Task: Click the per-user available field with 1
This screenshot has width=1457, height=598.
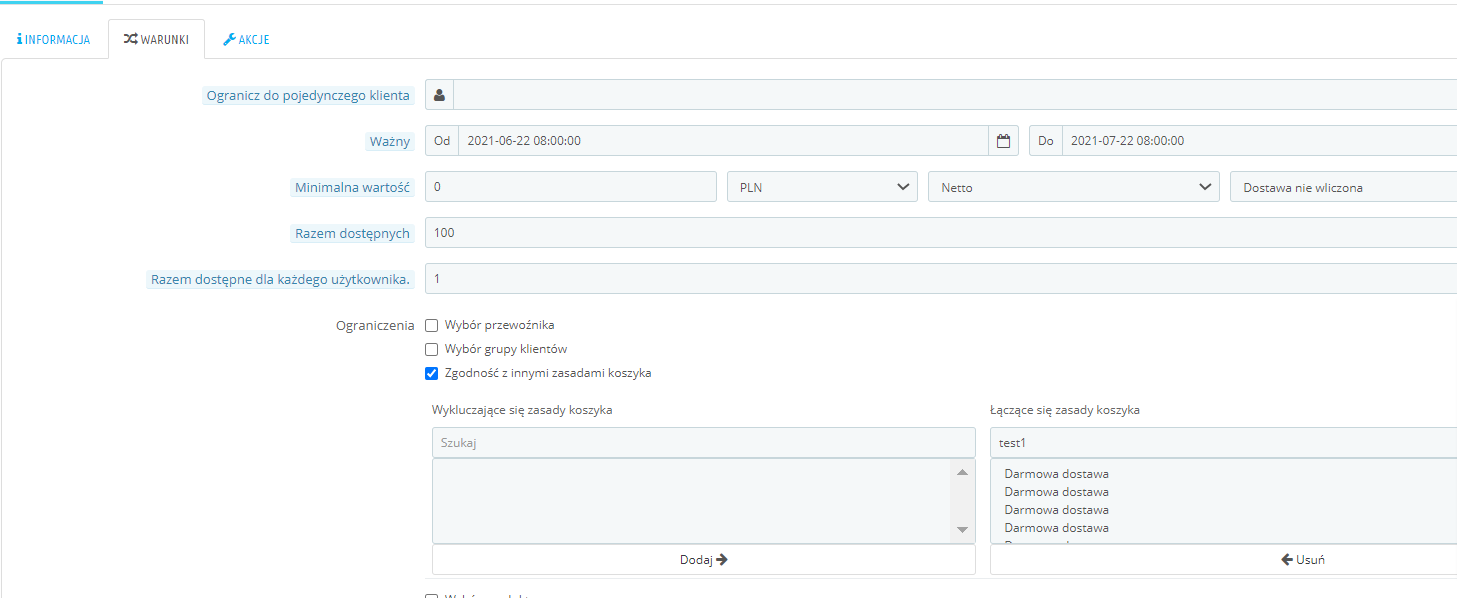Action: click(941, 279)
